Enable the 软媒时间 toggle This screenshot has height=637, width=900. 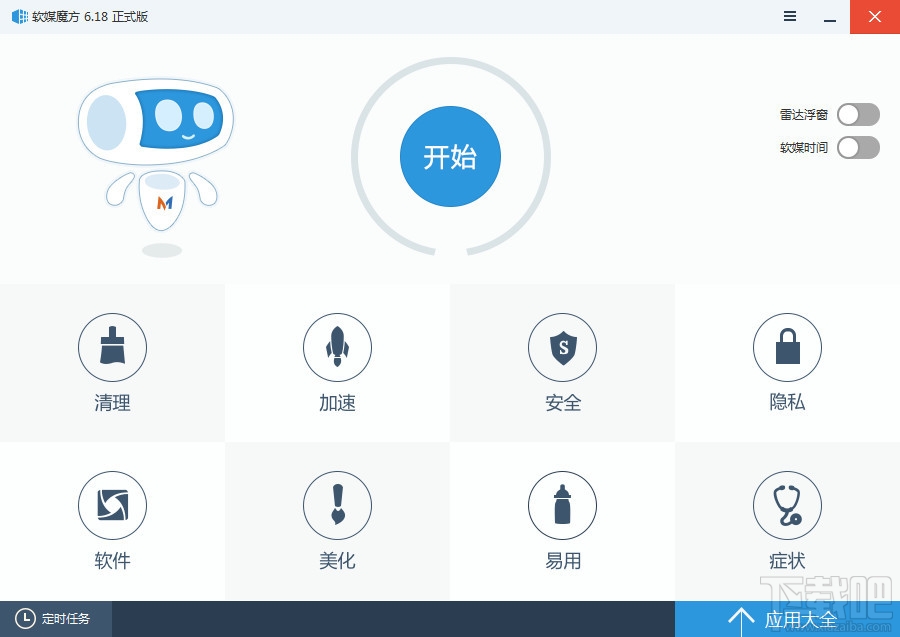coord(858,147)
